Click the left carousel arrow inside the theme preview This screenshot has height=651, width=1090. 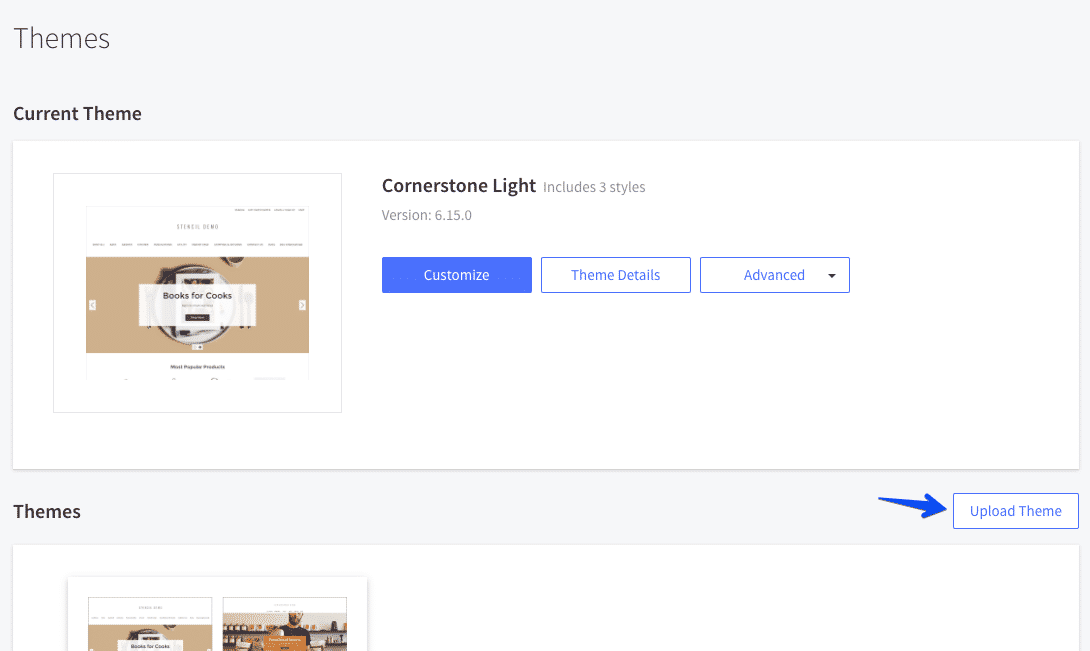pyautogui.click(x=93, y=305)
